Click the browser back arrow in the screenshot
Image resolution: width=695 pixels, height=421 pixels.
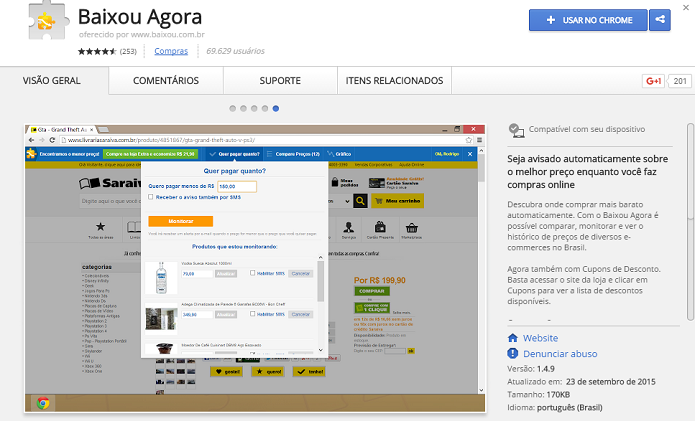[31, 140]
